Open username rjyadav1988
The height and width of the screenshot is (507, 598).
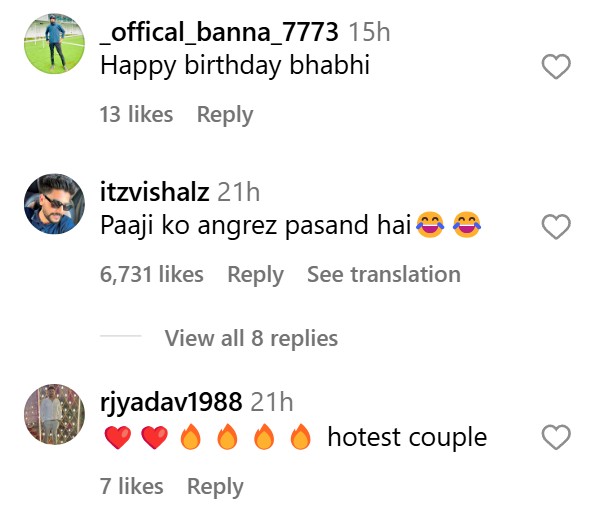tap(171, 403)
